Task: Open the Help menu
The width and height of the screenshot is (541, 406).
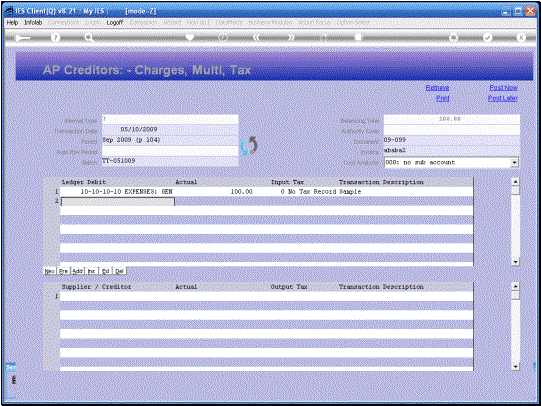Action: [x=12, y=22]
